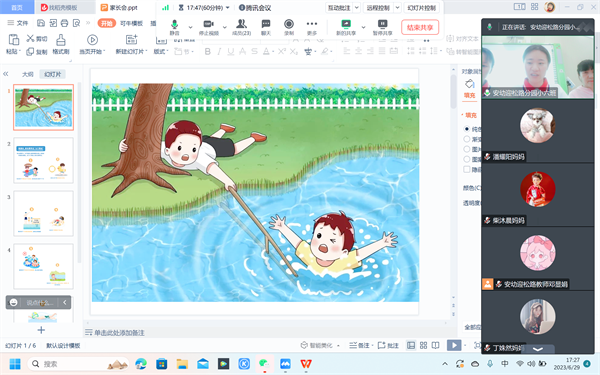Screen dimensions: 600x375
Task: Switch to reading view in status bar
Action: coord(435,346)
